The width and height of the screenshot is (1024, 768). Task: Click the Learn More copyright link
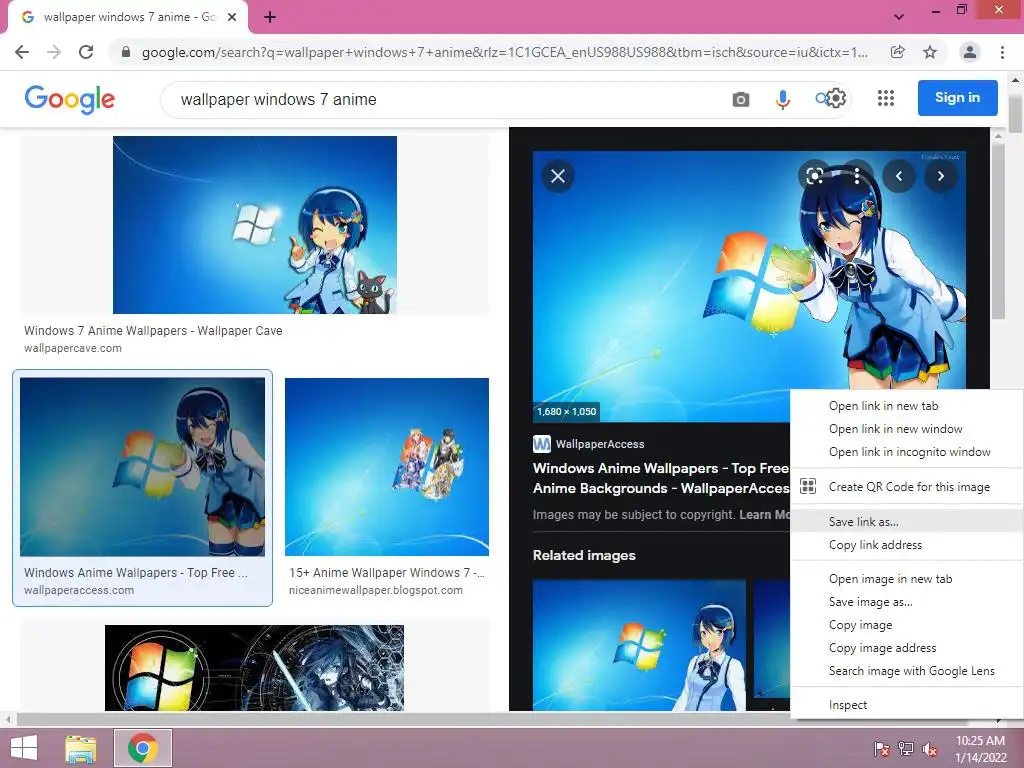(x=764, y=515)
